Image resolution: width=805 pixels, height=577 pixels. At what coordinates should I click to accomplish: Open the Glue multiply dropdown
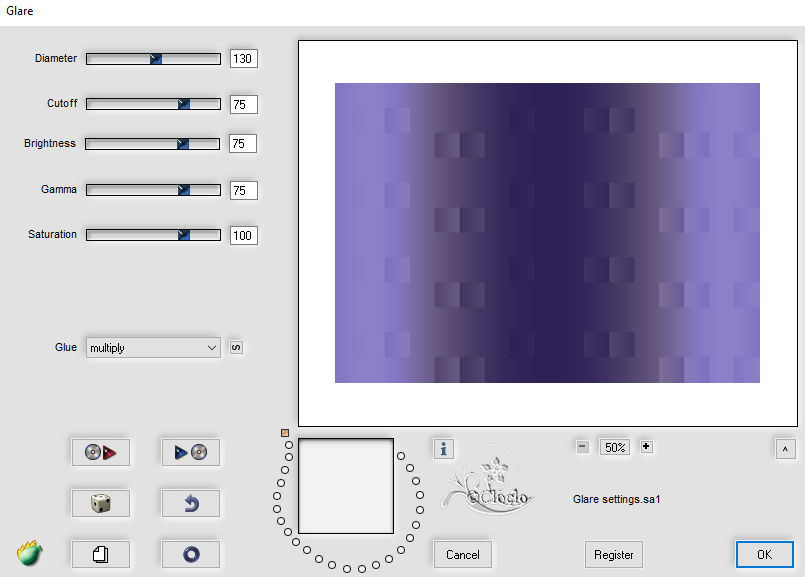click(x=153, y=348)
